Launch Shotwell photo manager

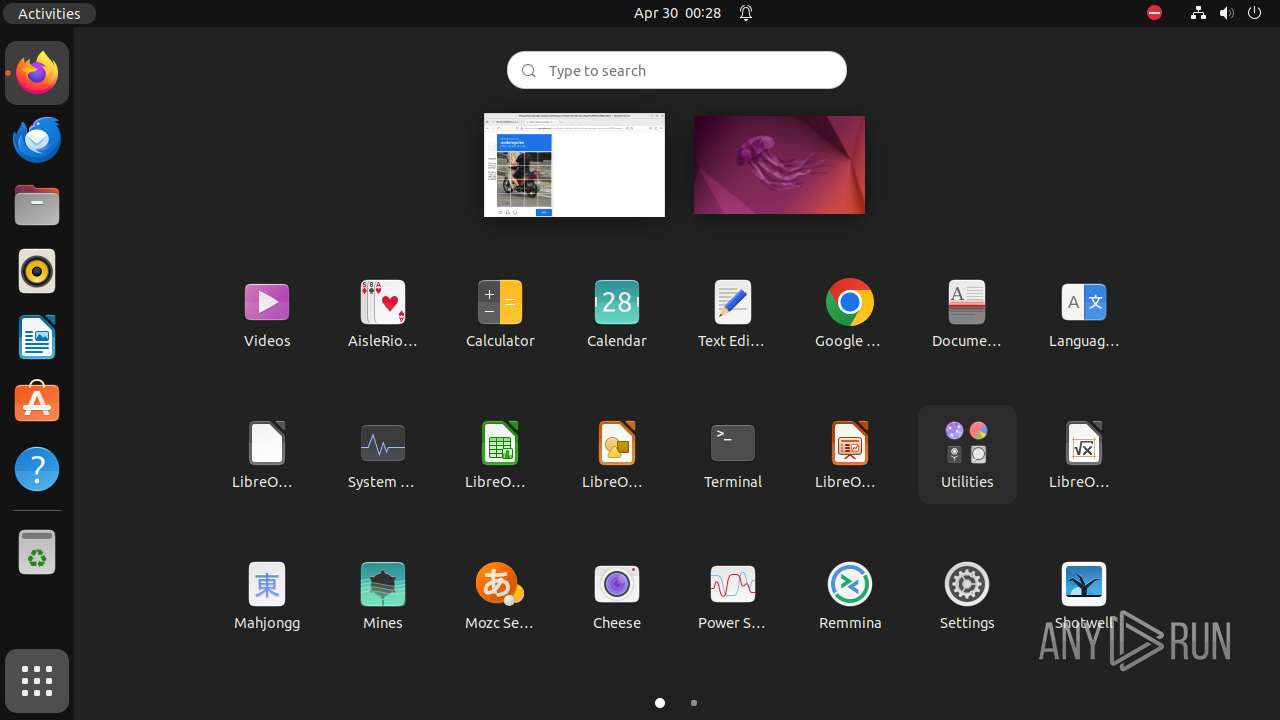pos(1084,596)
